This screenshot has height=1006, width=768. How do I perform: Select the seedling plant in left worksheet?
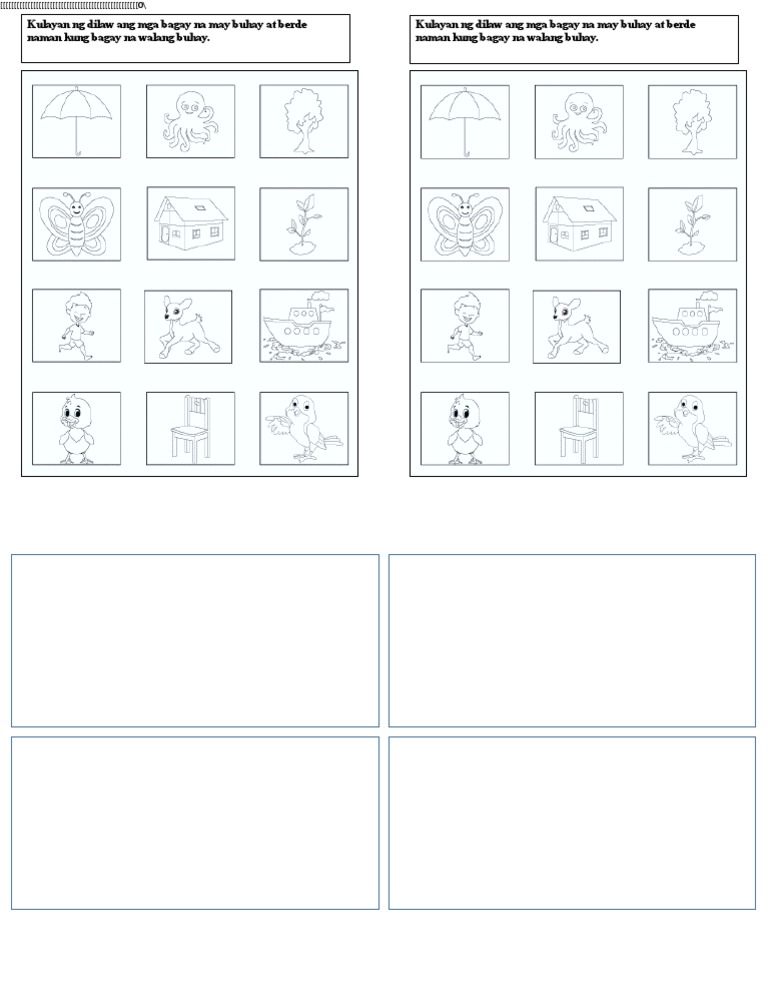pyautogui.click(x=304, y=224)
